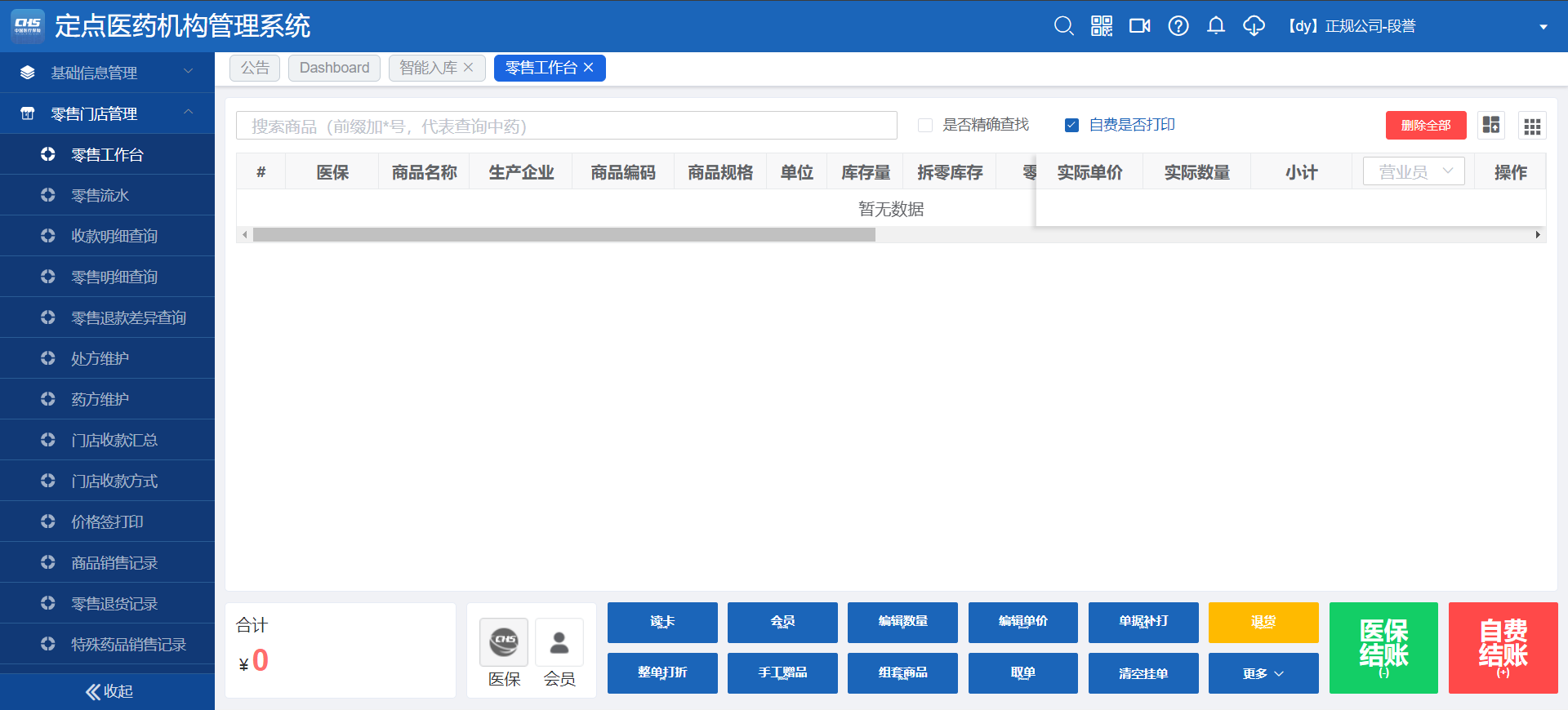Click the blue 会员 button
Image resolution: width=1568 pixels, height=710 pixels.
782,622
